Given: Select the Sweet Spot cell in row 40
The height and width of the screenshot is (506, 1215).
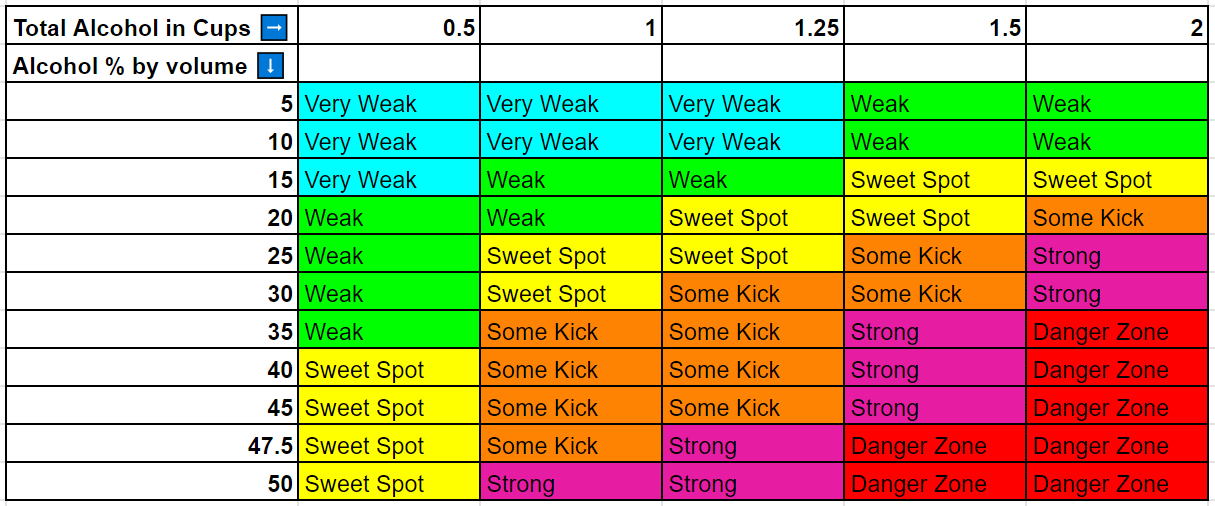Looking at the screenshot, I should tap(389, 369).
